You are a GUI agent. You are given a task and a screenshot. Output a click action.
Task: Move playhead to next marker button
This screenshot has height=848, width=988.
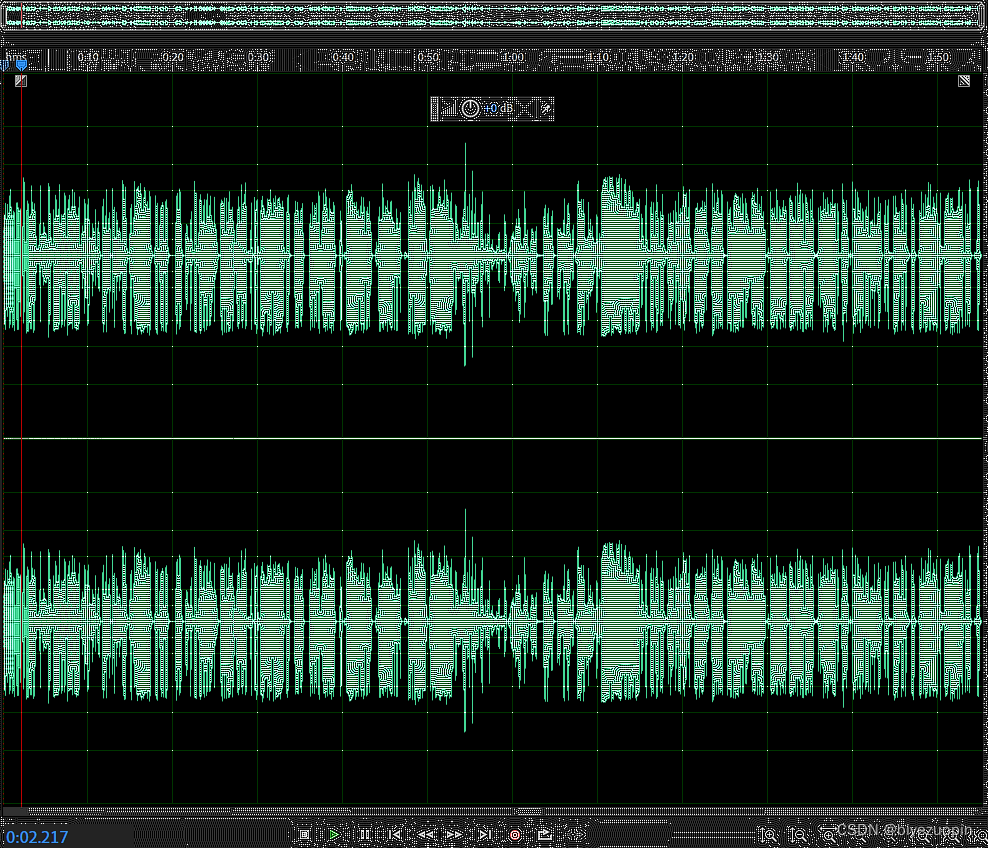(485, 835)
